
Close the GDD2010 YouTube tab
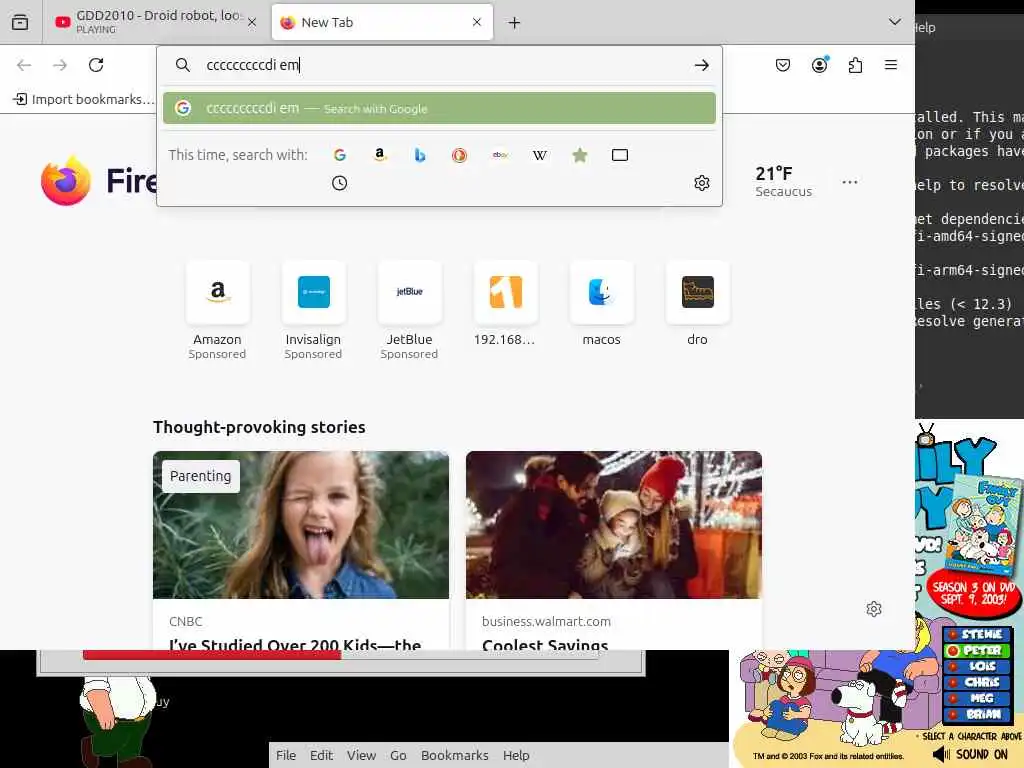click(x=252, y=22)
